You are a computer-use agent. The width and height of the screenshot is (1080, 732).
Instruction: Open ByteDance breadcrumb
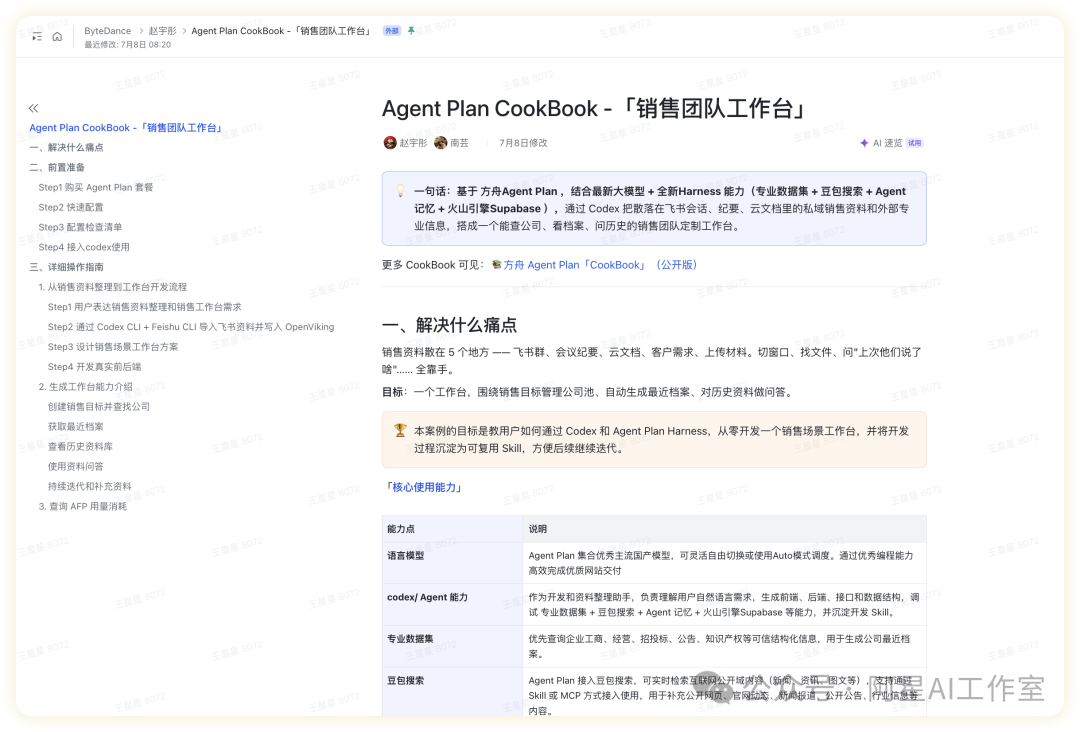click(107, 31)
